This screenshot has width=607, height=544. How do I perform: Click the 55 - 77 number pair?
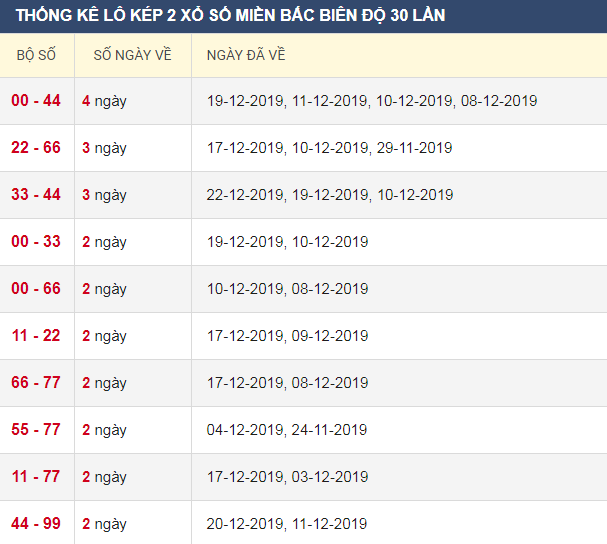36,430
